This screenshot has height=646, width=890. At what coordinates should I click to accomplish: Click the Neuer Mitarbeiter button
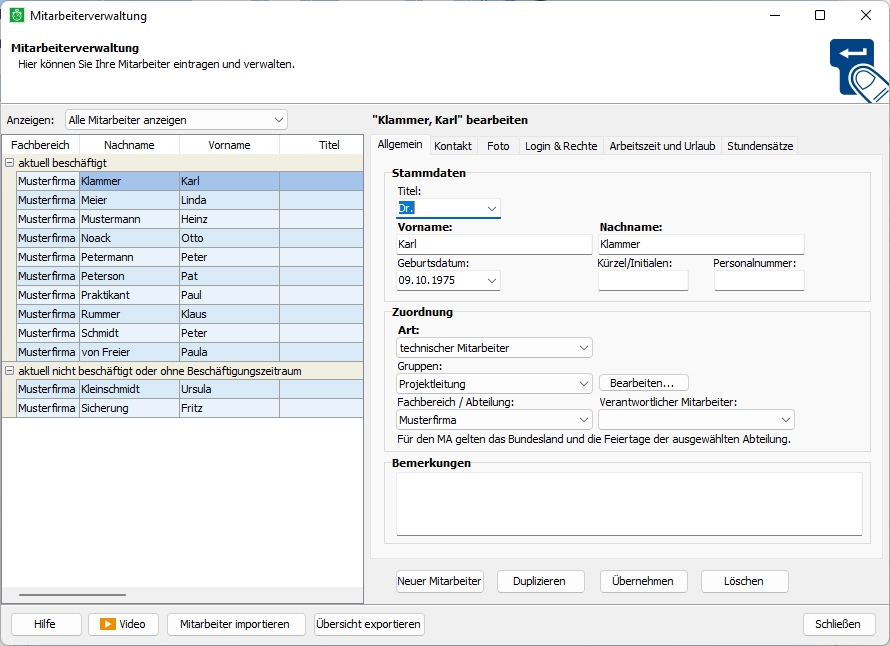[x=440, y=581]
